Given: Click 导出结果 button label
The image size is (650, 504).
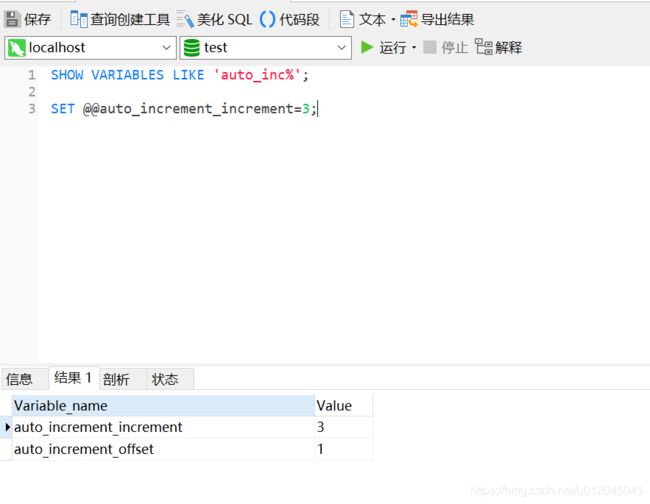Looking at the screenshot, I should pos(447,19).
